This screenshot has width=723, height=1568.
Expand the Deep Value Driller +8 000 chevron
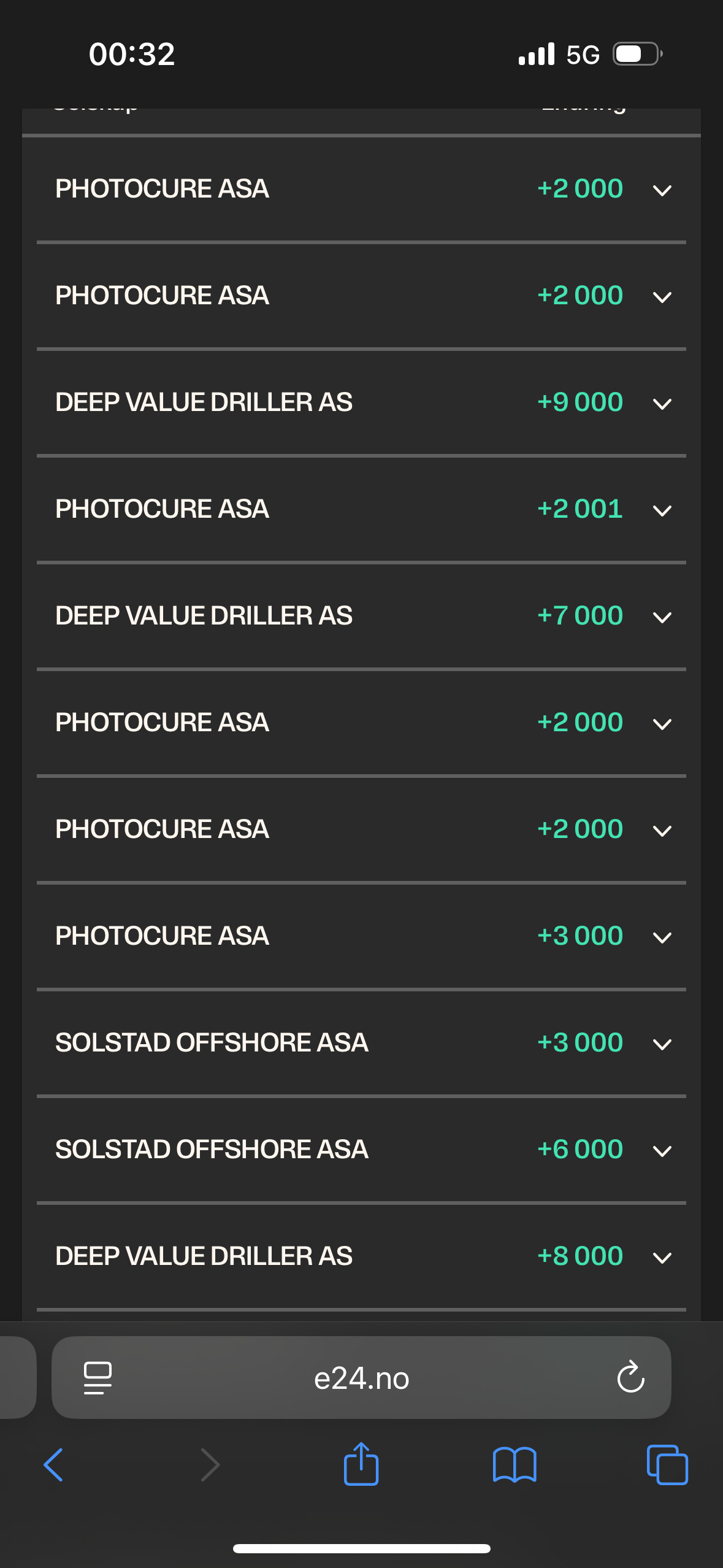point(662,1258)
